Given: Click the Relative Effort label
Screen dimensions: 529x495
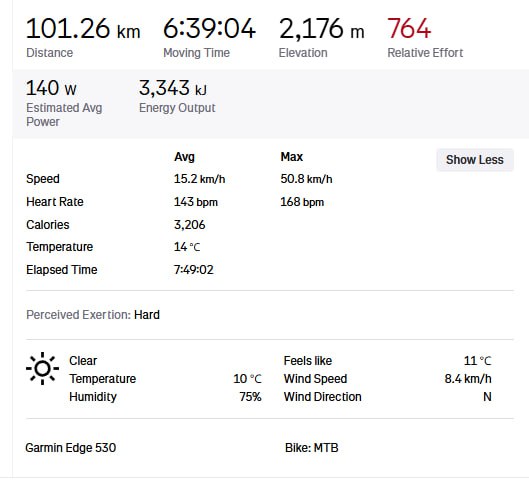Looking at the screenshot, I should pyautogui.click(x=425, y=53).
